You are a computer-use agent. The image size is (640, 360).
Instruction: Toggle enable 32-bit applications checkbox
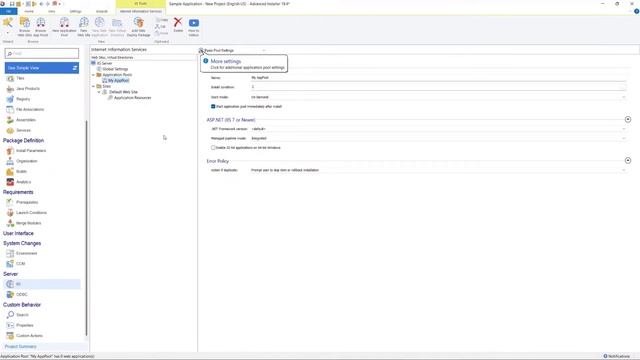pyautogui.click(x=213, y=147)
